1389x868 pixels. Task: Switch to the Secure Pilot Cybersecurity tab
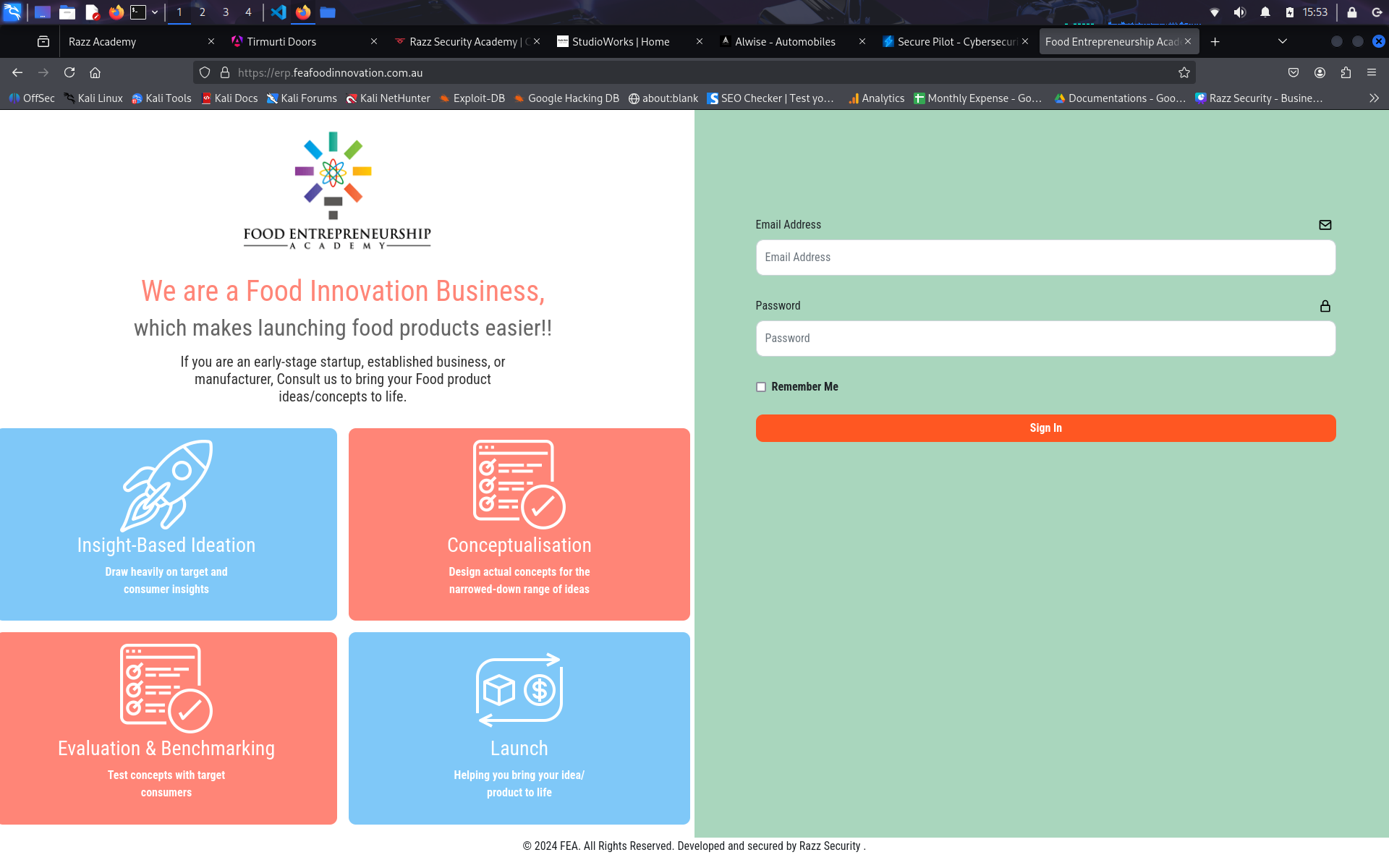click(948, 42)
